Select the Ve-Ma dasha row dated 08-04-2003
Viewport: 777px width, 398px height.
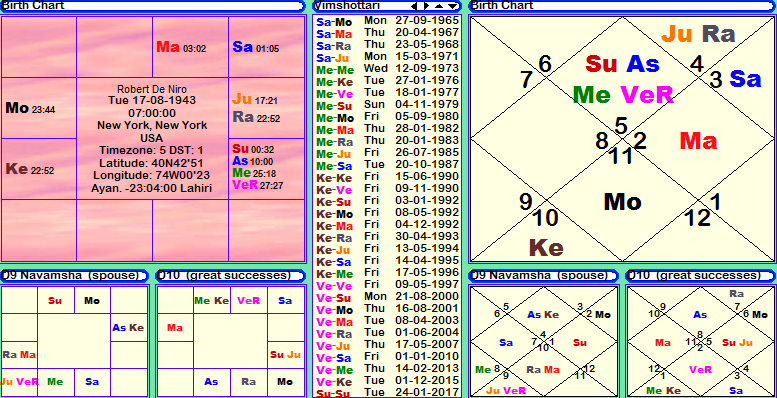tap(387, 321)
